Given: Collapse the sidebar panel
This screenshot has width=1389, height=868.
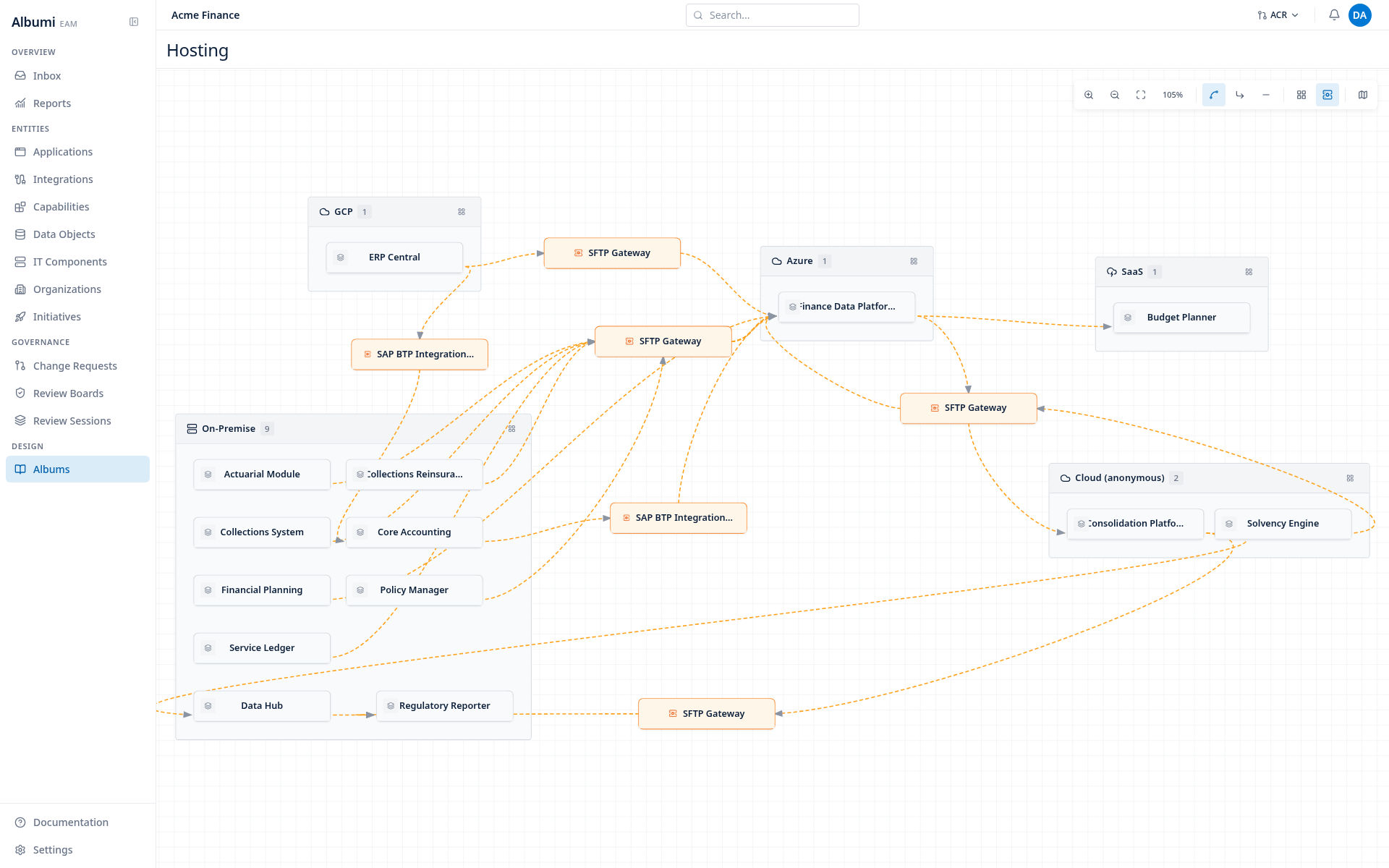Looking at the screenshot, I should coord(134,22).
